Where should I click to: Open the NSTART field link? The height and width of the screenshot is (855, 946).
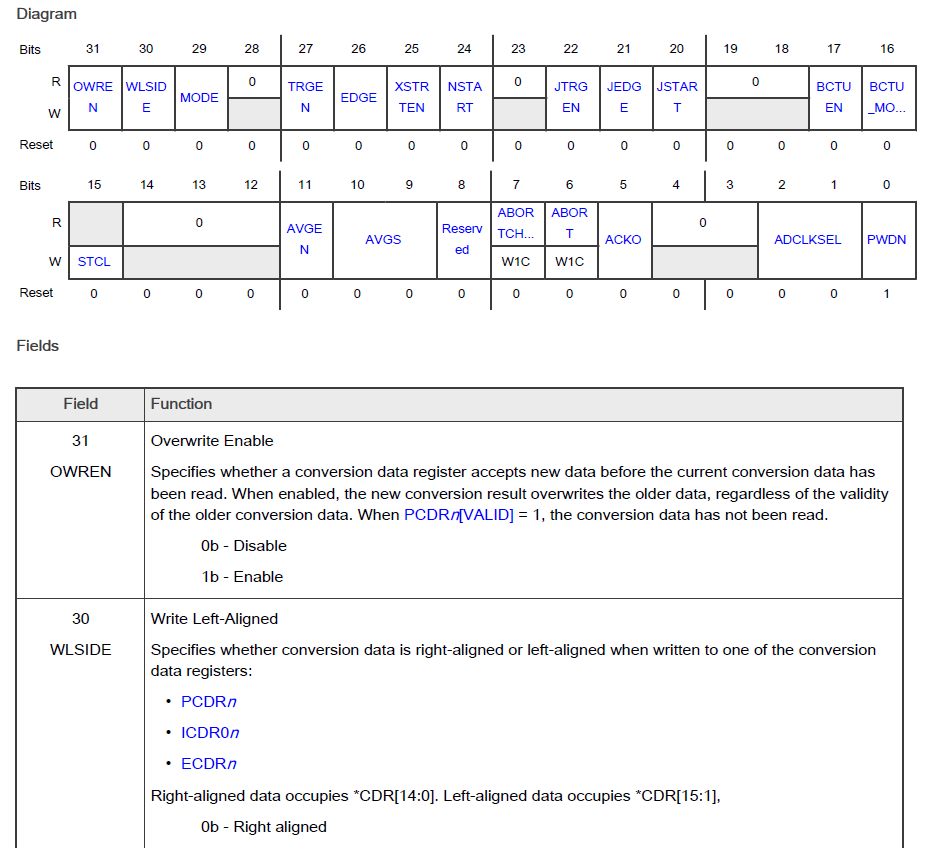(x=465, y=97)
